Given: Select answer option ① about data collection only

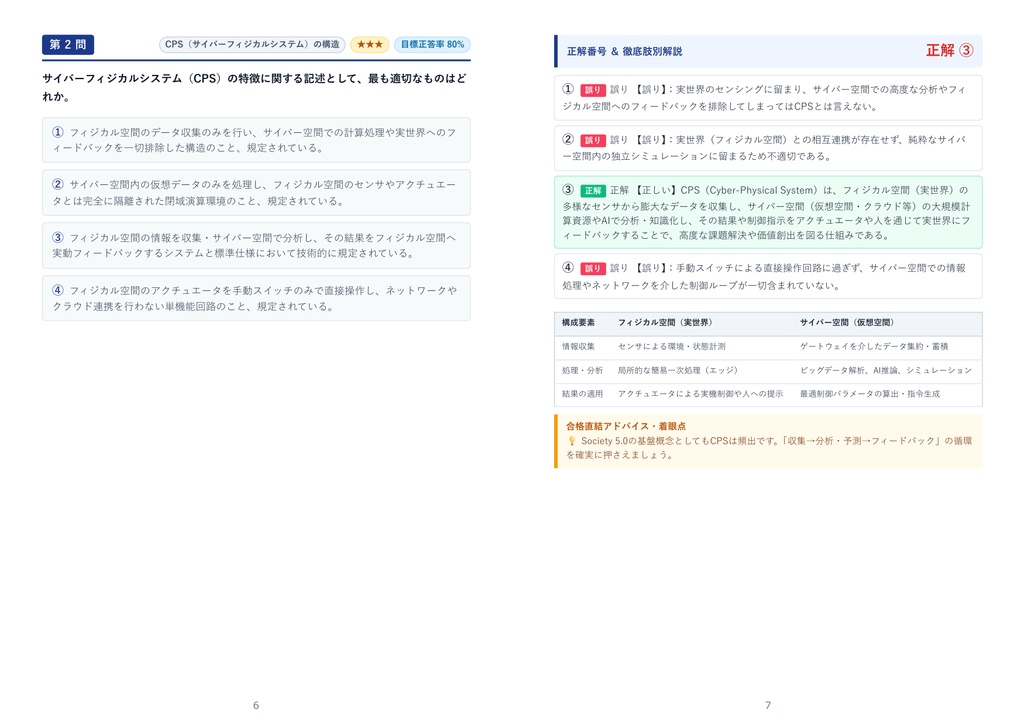Looking at the screenshot, I should click(256, 140).
